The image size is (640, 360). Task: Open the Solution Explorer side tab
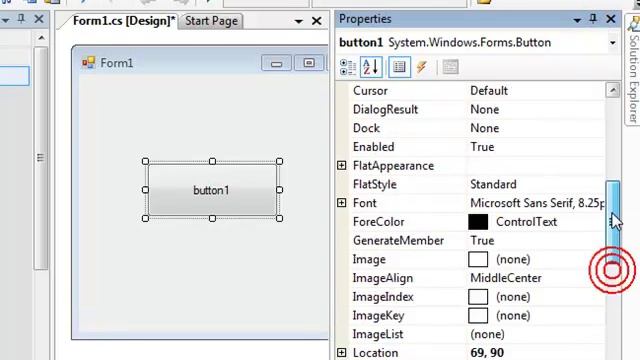point(633,69)
